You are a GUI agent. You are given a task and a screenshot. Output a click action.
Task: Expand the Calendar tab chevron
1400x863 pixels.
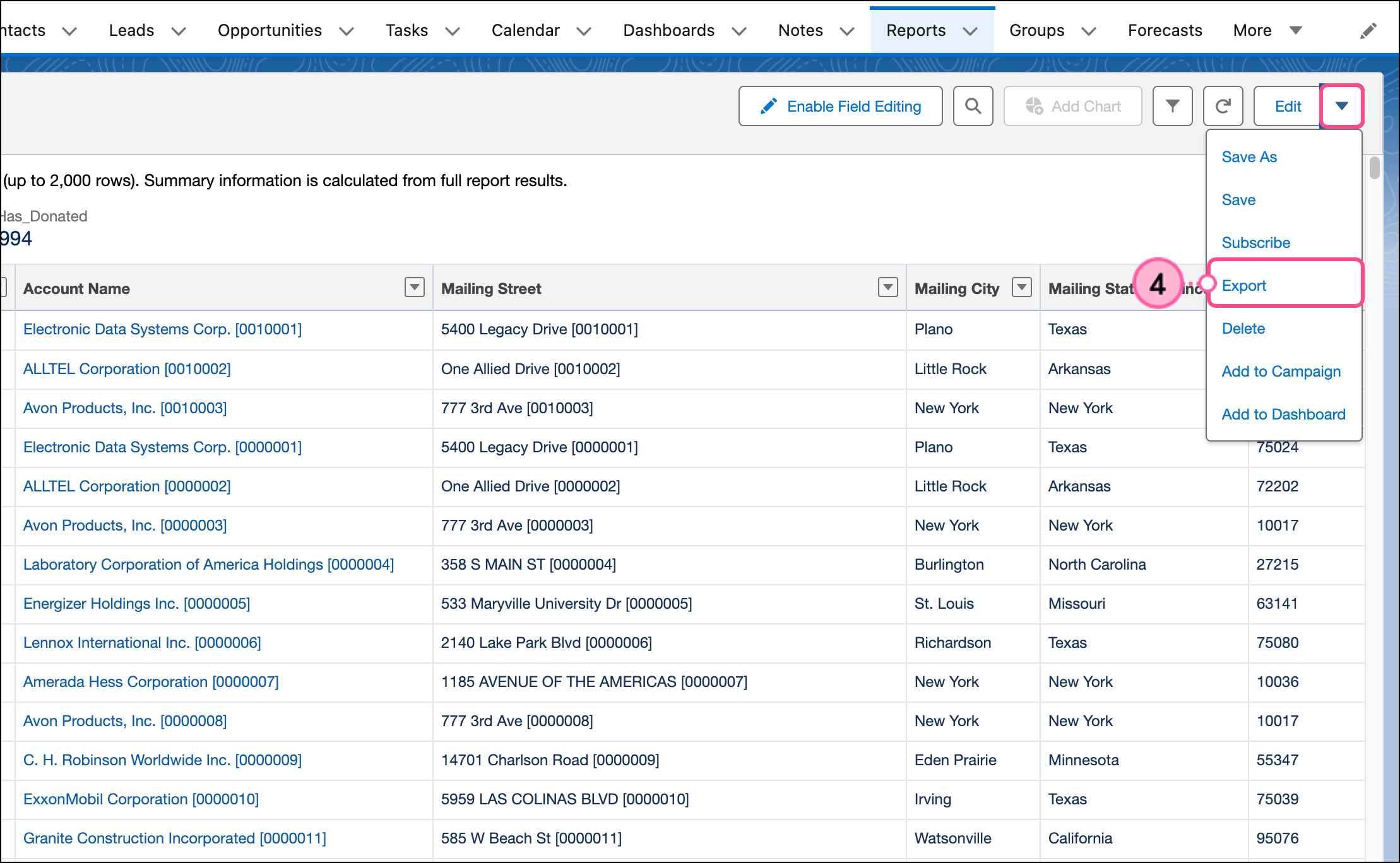(584, 31)
